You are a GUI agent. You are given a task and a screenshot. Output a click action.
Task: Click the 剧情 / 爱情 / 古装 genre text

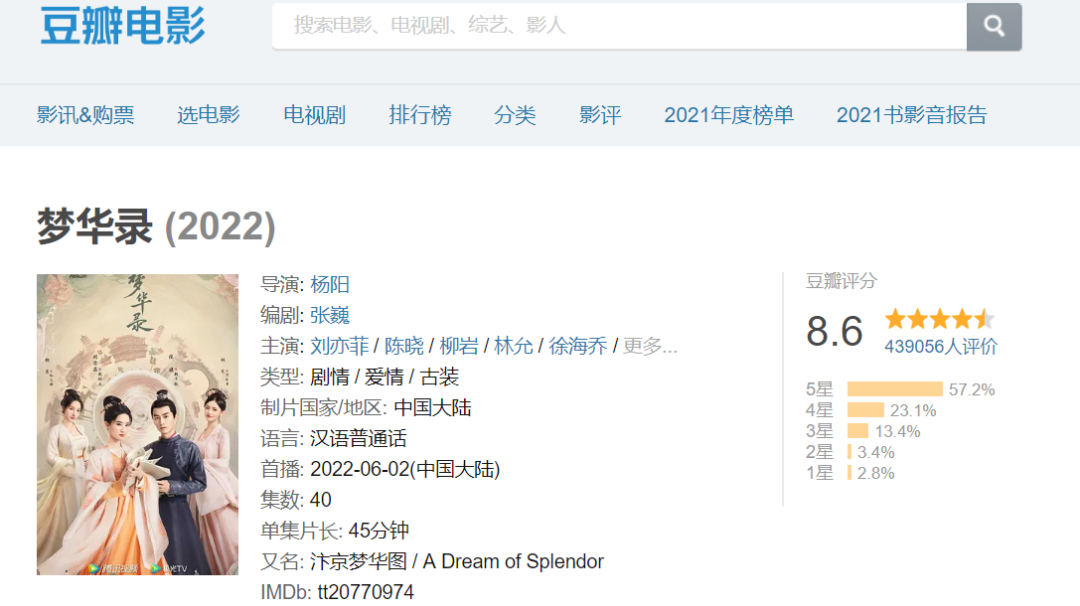pyautogui.click(x=384, y=377)
